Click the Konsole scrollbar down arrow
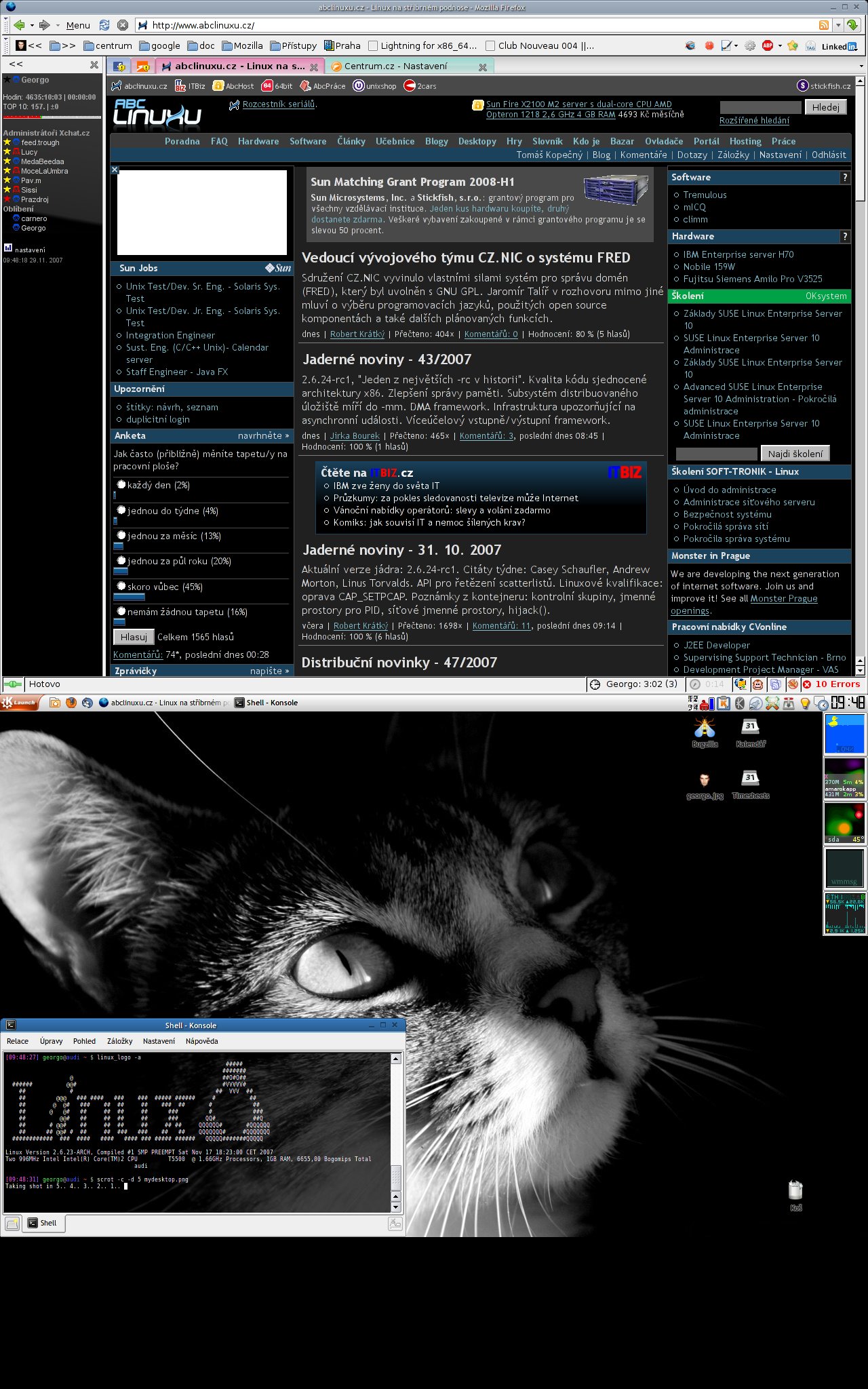Viewport: 868px width, 1389px height. pos(397,1207)
